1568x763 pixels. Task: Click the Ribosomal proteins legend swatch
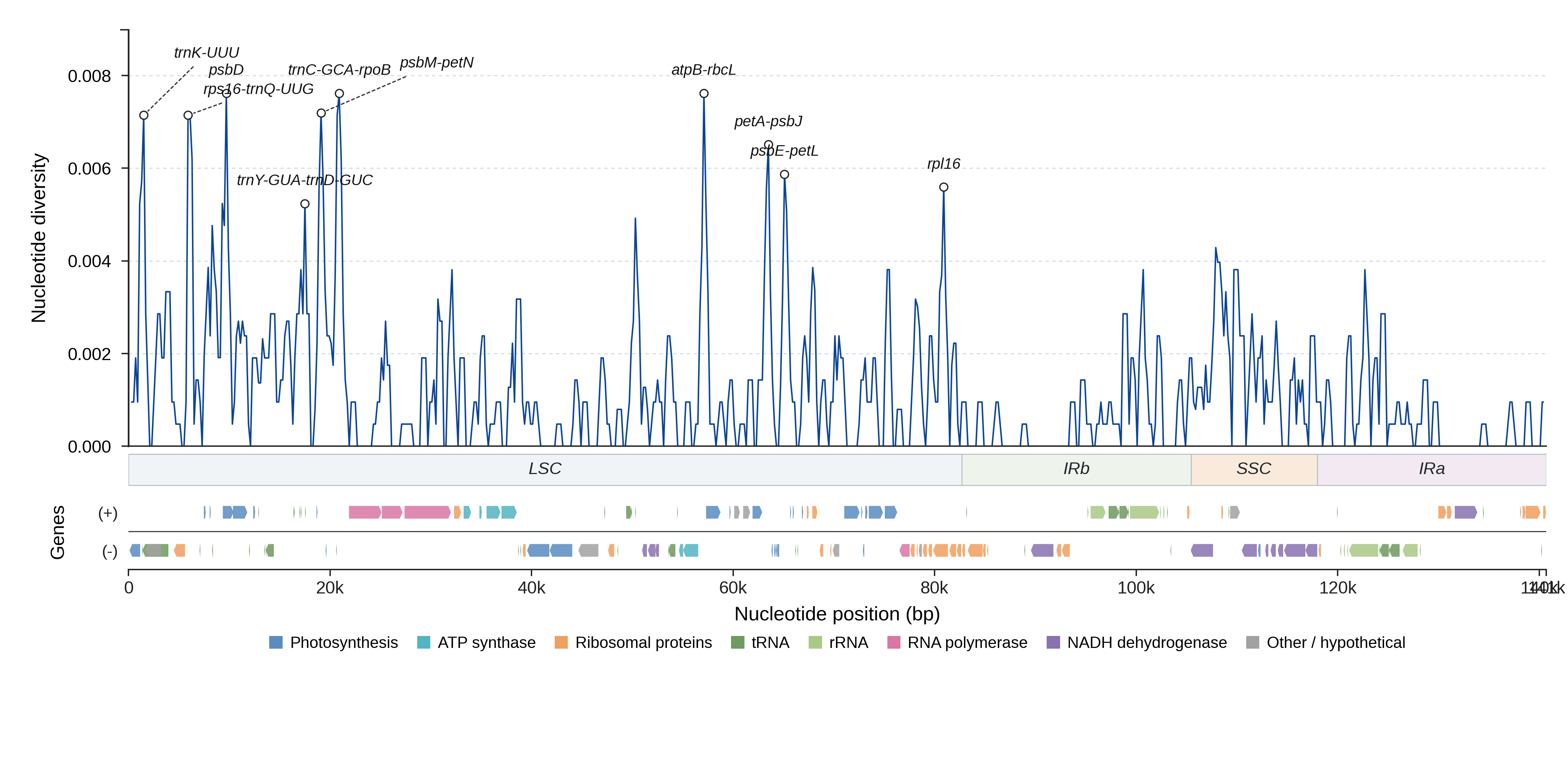561,642
